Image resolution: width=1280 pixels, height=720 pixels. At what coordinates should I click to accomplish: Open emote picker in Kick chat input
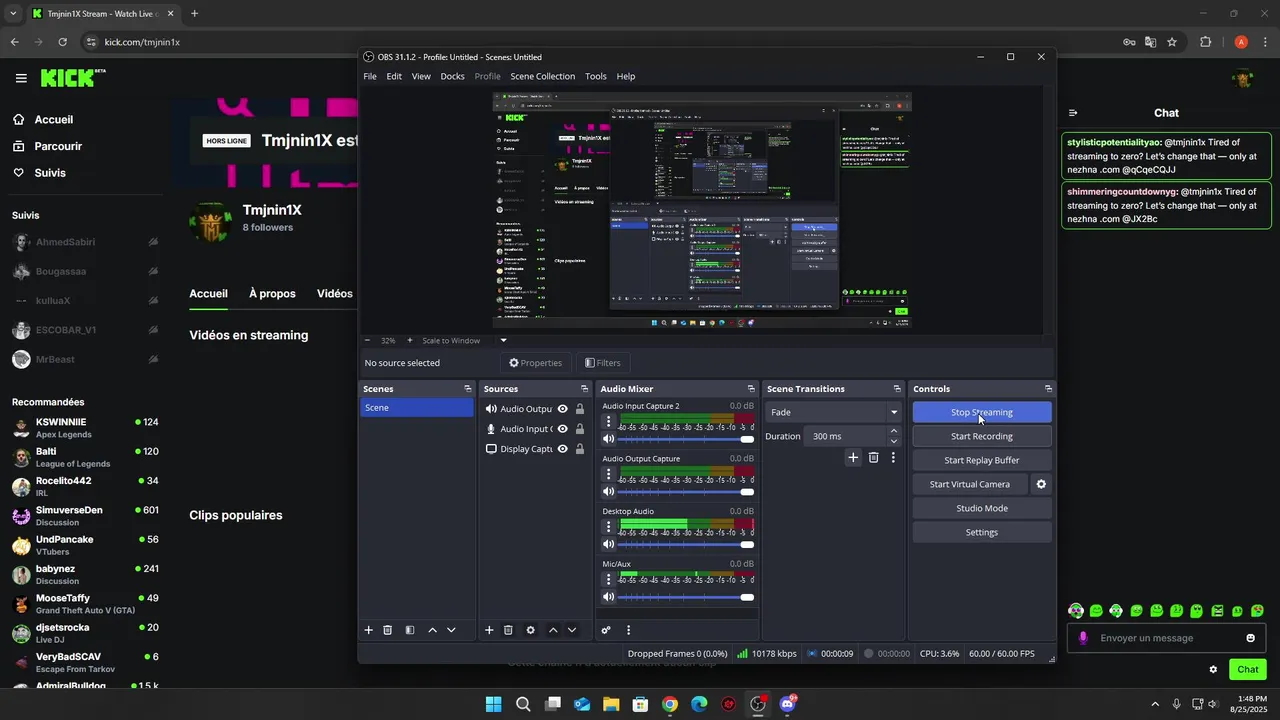1250,638
